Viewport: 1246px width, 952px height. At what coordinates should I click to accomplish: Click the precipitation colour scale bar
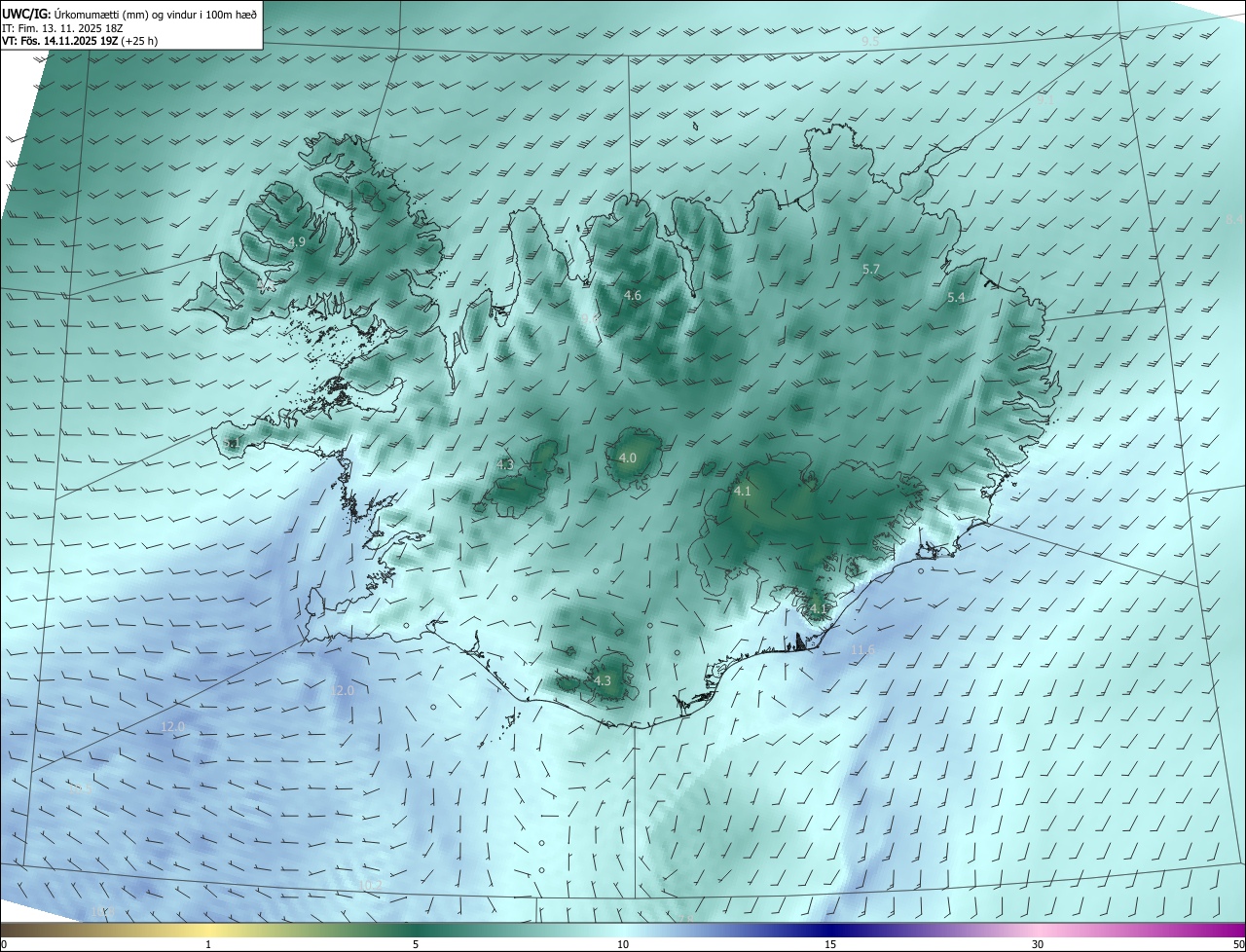click(623, 930)
